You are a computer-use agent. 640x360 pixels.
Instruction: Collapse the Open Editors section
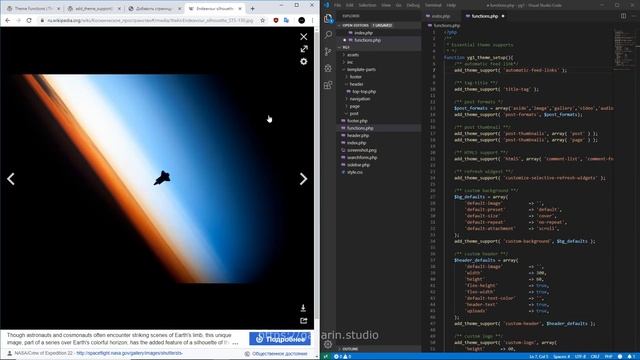click(x=355, y=25)
